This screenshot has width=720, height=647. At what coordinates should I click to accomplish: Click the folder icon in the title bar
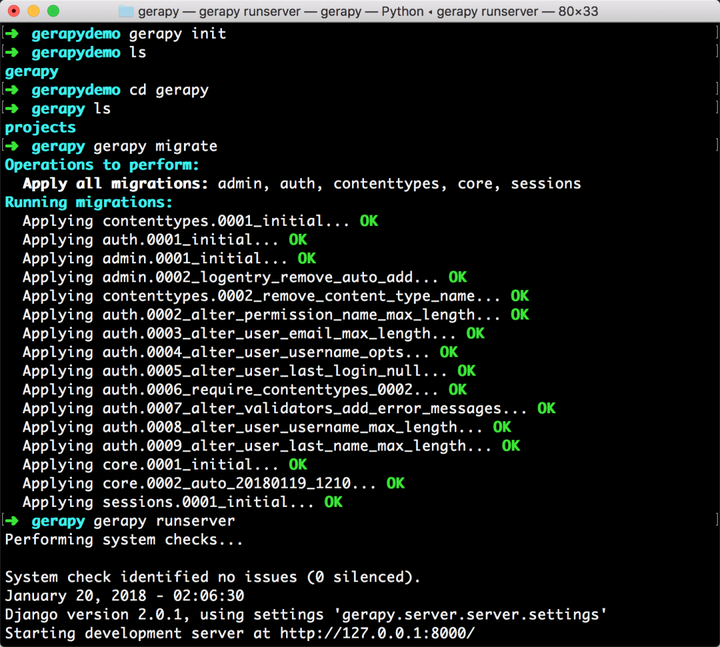126,11
